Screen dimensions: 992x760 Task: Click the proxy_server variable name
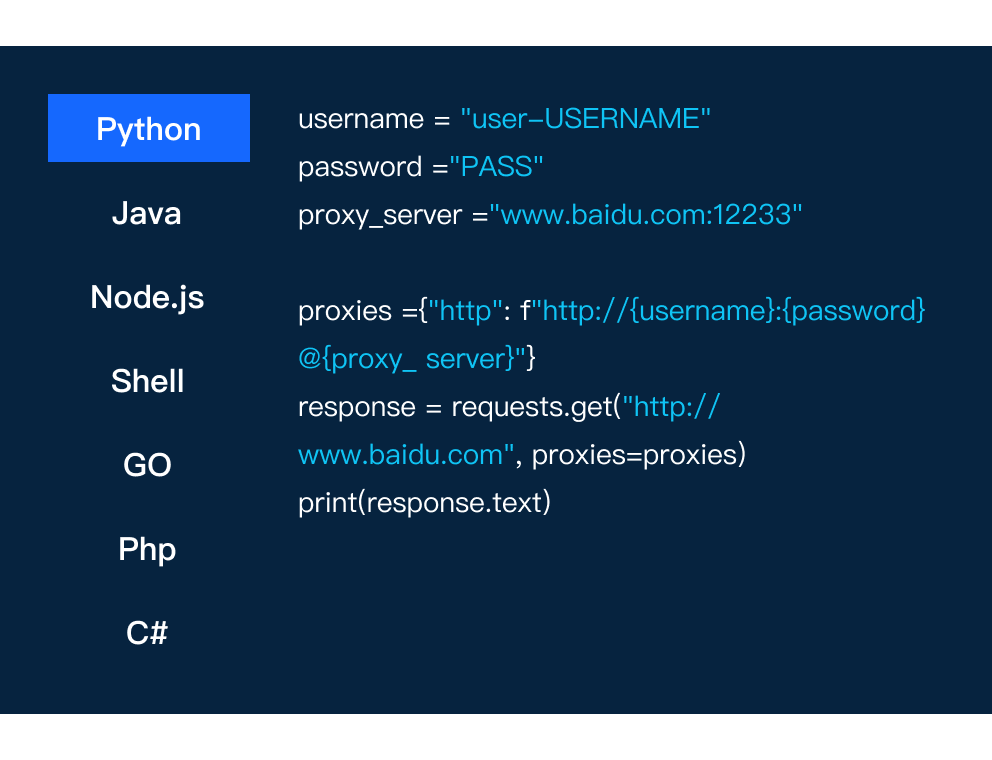(380, 215)
